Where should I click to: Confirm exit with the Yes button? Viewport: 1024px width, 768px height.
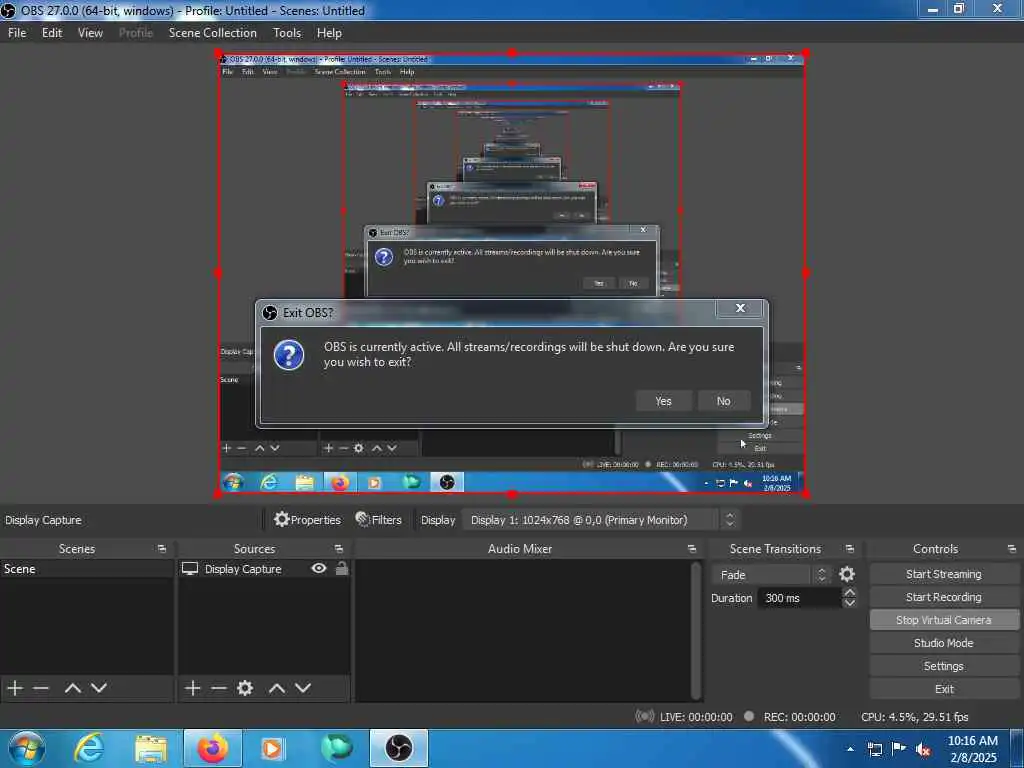coord(664,401)
